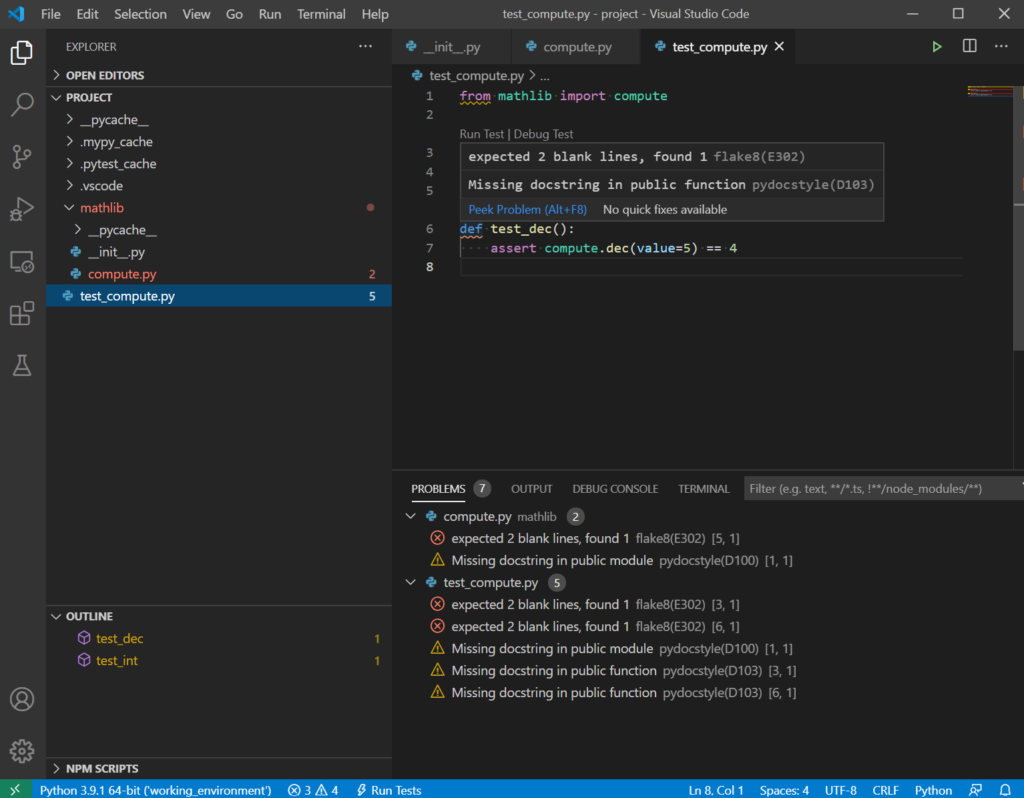Image resolution: width=1024 pixels, height=798 pixels.
Task: Expand the .vscode folder
Action: (x=101, y=186)
